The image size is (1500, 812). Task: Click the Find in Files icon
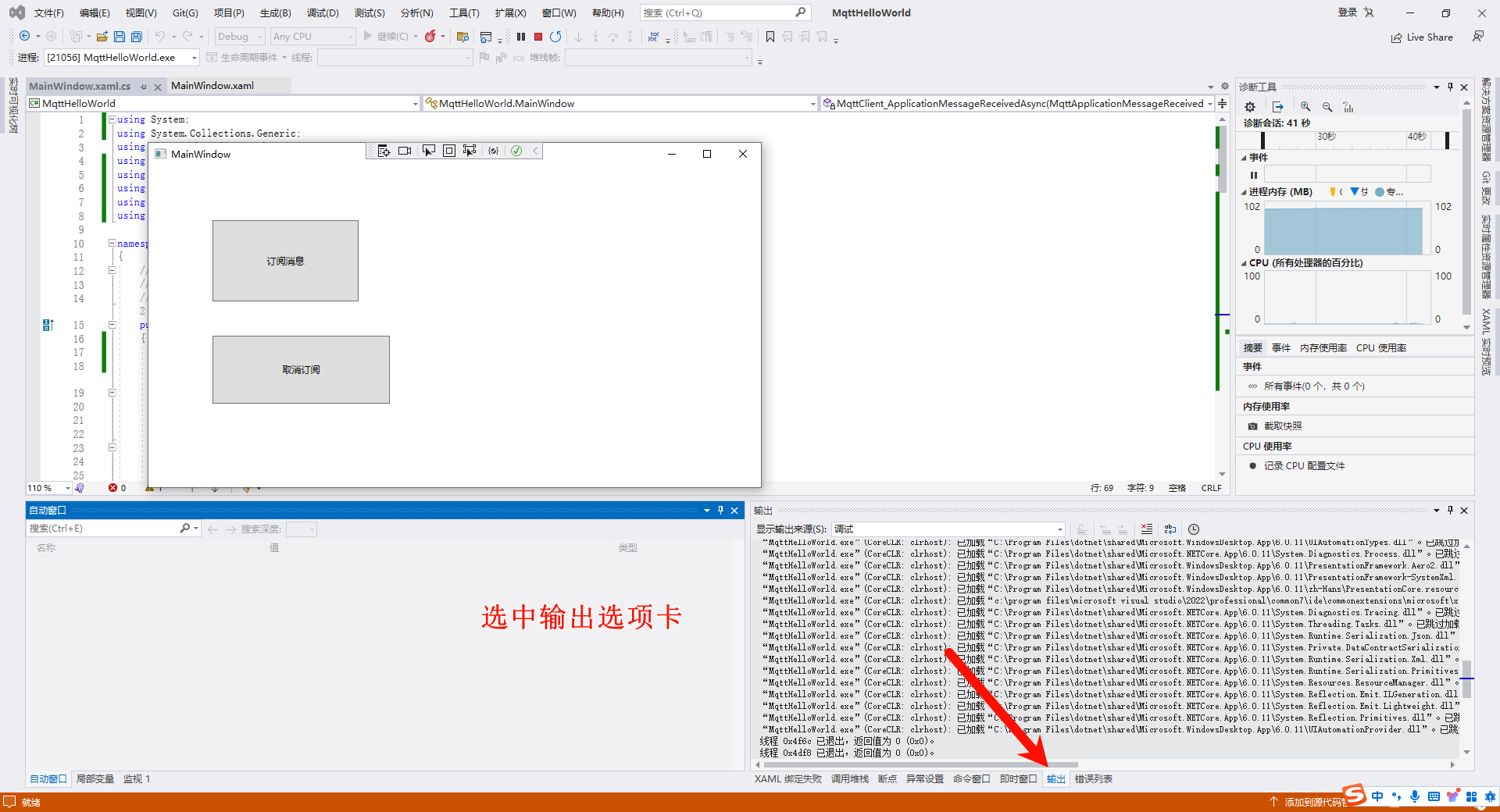(462, 36)
